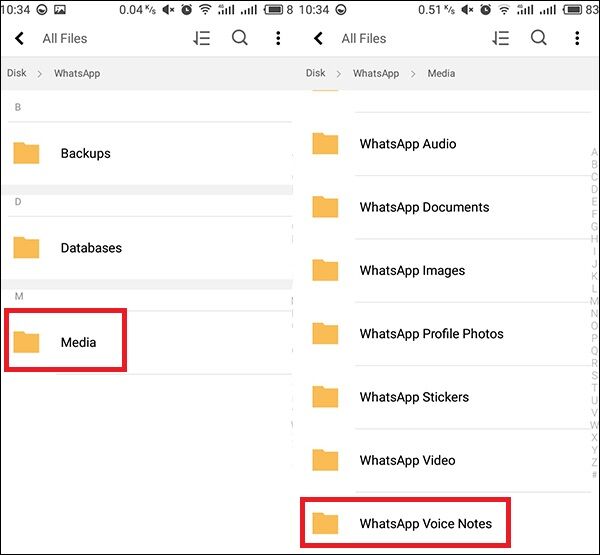
Task: Select the 'WhatsApp Audio' label
Action: pos(408,144)
